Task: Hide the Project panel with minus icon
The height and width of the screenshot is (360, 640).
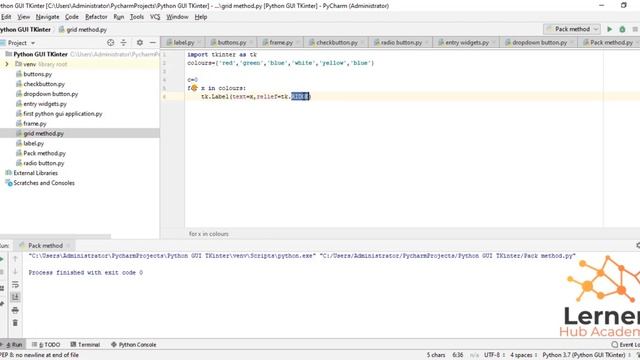Action: tap(153, 42)
